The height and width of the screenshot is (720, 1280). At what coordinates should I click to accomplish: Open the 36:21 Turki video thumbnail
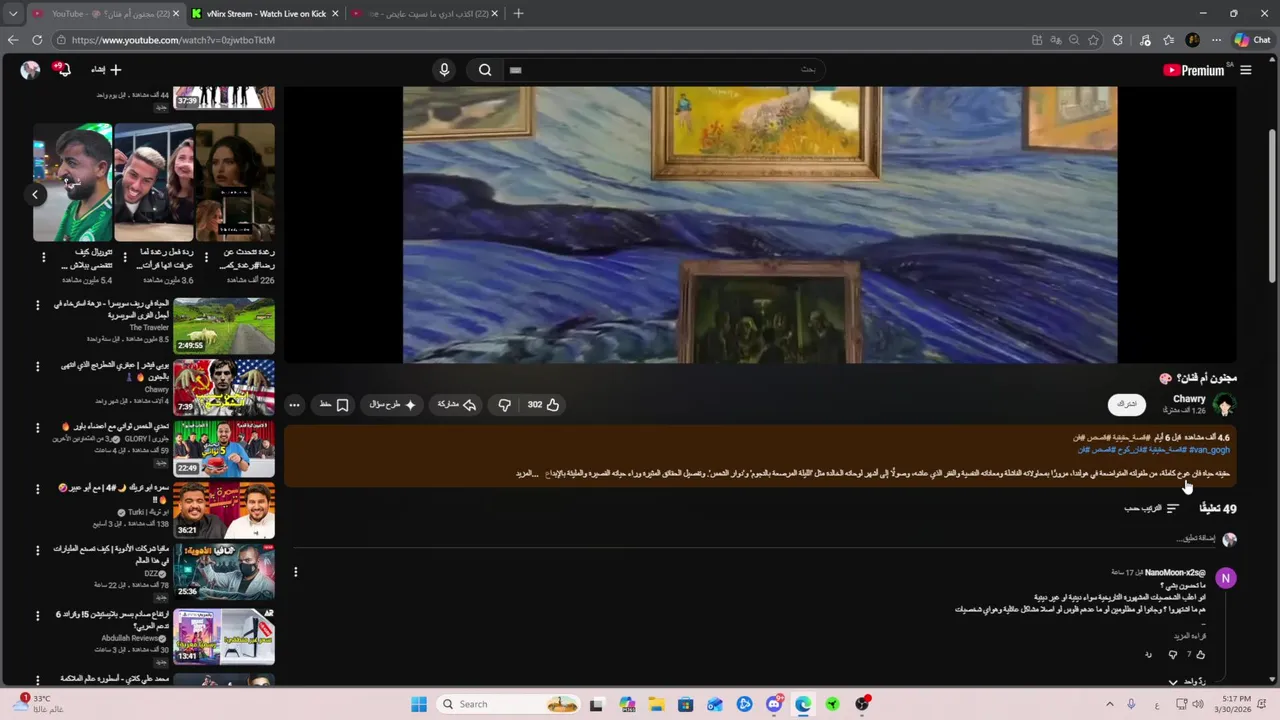pos(224,511)
